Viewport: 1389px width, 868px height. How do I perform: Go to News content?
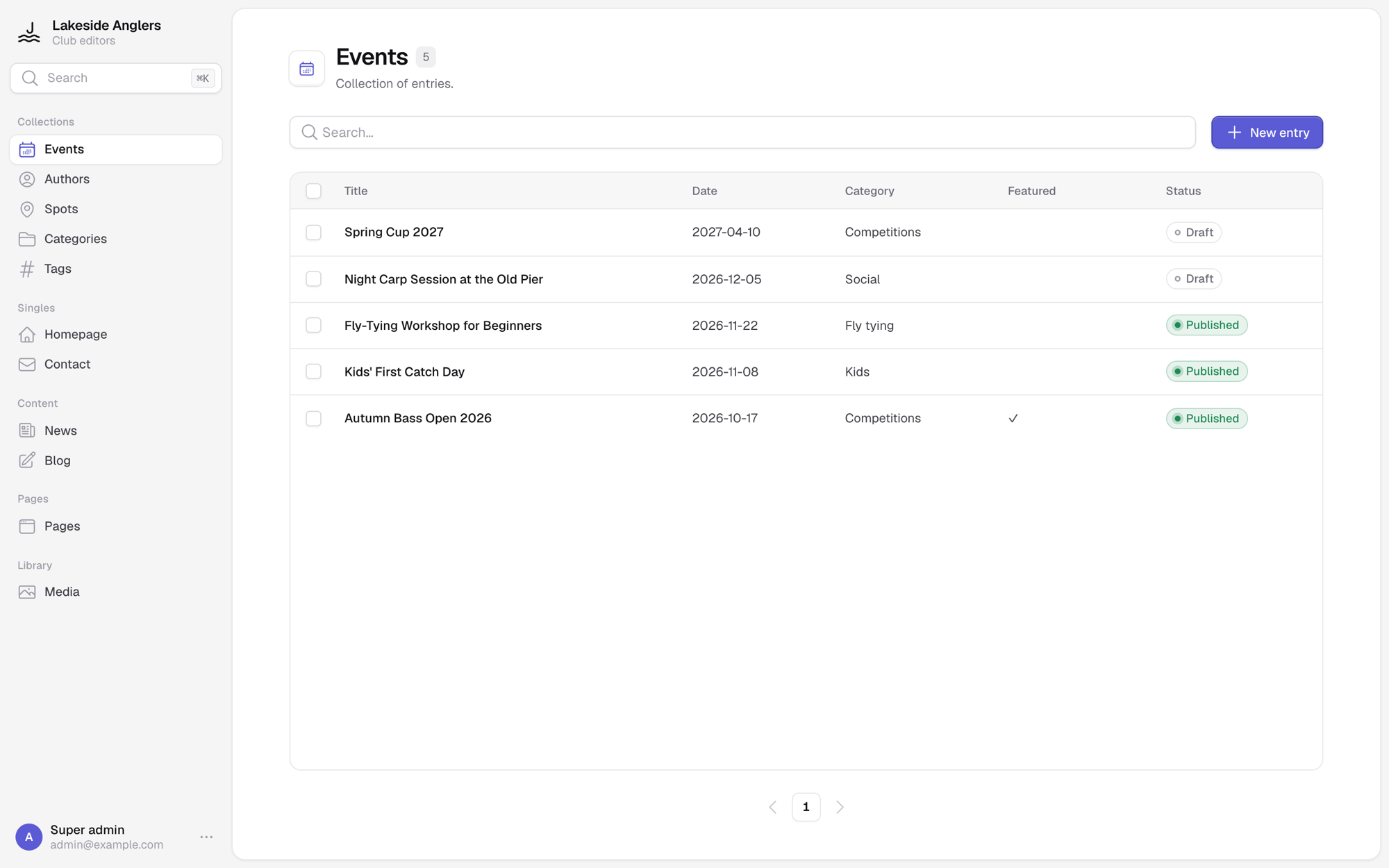tap(116, 431)
